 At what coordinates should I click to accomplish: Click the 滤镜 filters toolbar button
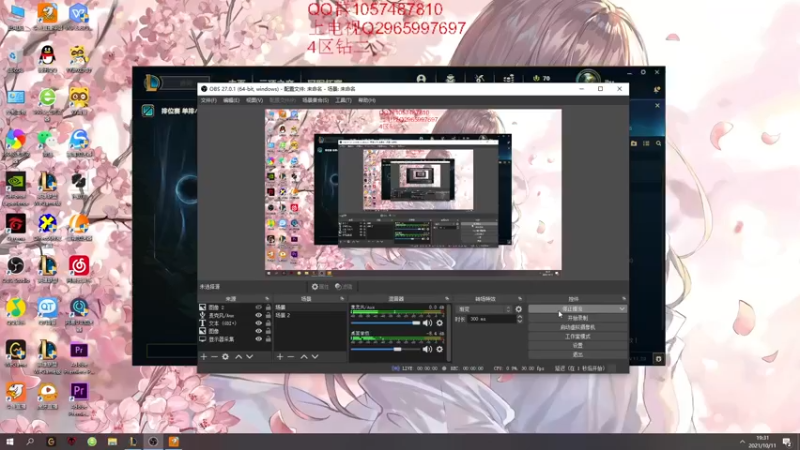(344, 287)
